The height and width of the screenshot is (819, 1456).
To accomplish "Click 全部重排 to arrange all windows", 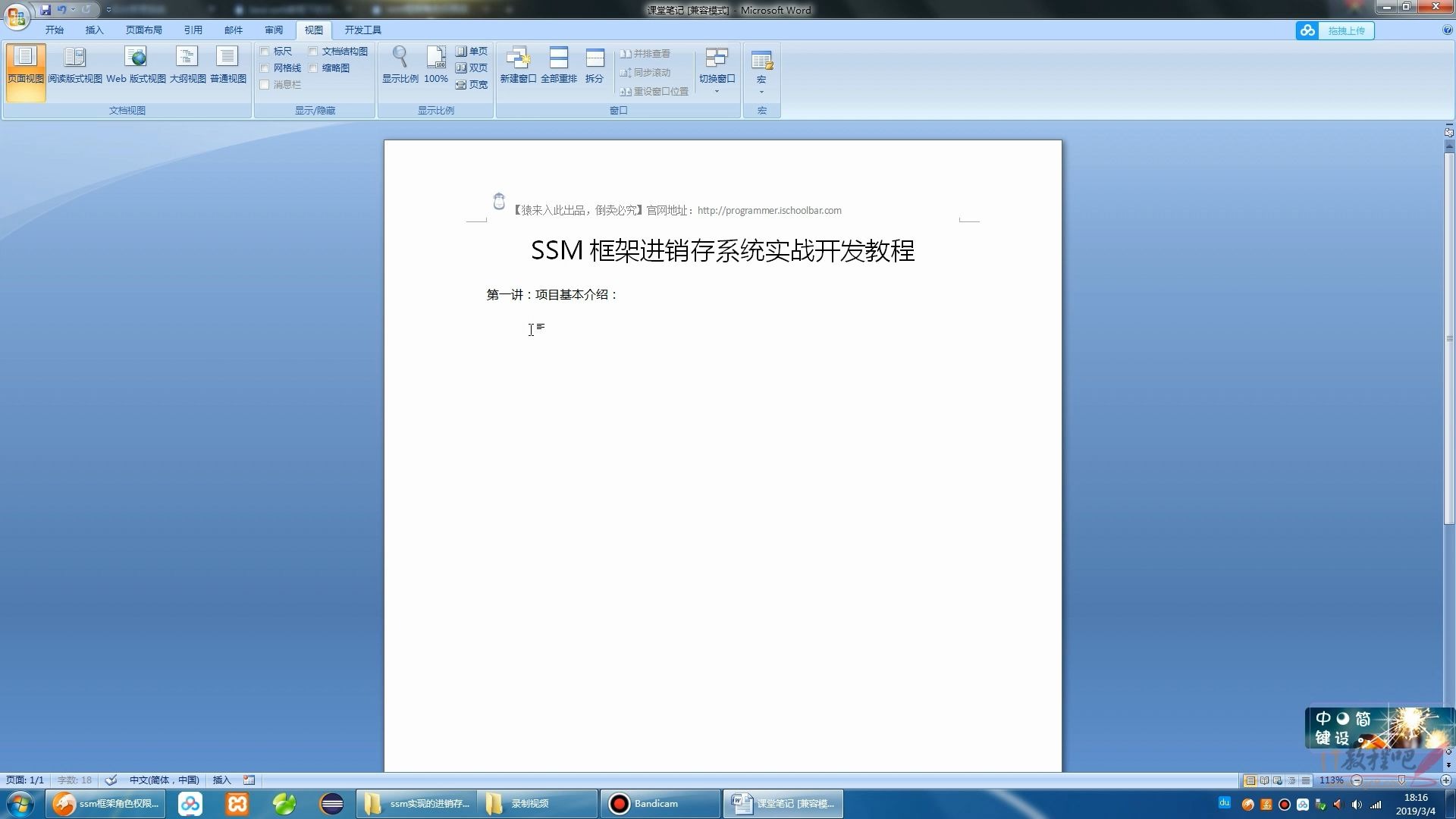I will (558, 67).
